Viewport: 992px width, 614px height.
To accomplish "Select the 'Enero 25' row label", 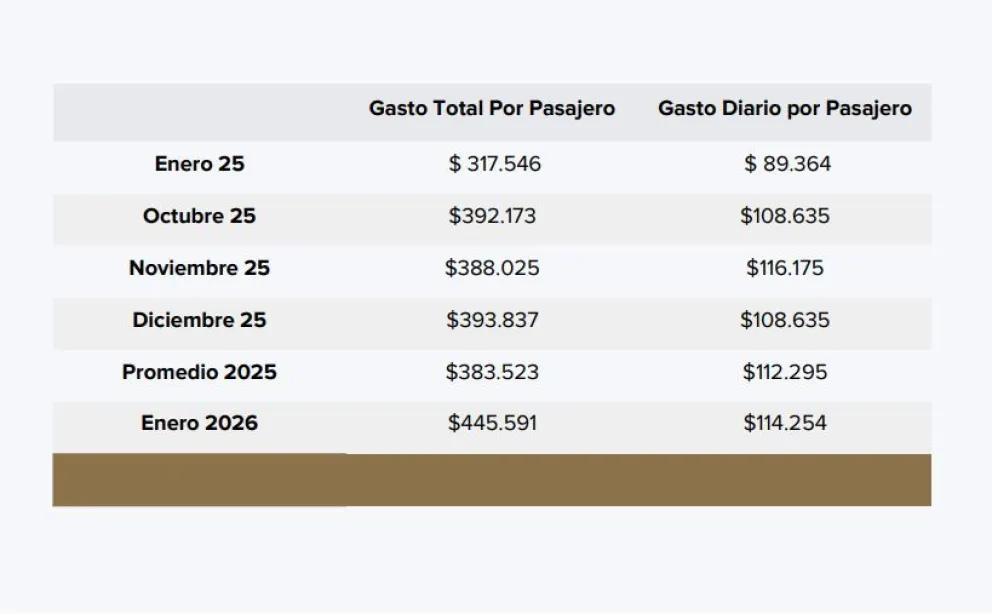I will 199,164.
